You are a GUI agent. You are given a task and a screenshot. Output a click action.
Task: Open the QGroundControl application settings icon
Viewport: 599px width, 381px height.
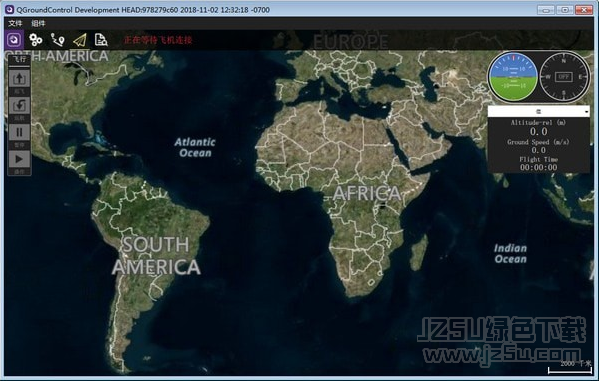(14, 40)
